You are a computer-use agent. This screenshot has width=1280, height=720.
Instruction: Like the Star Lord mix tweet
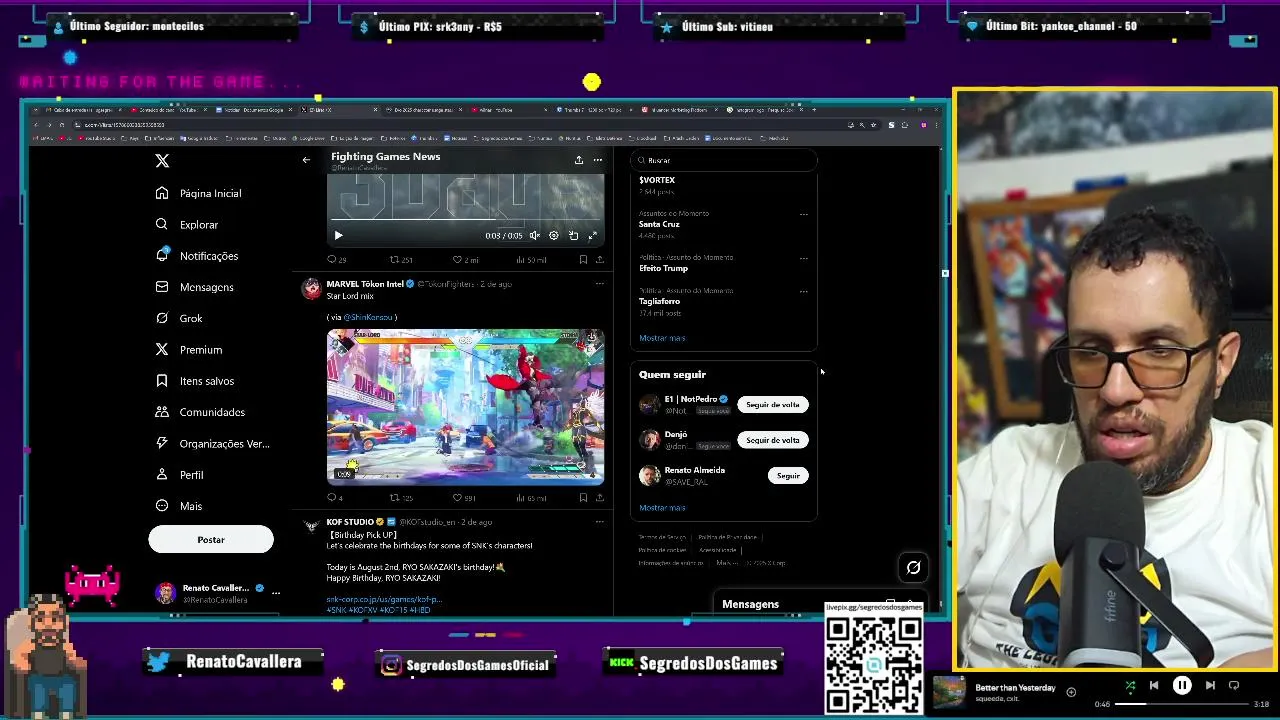click(464, 498)
